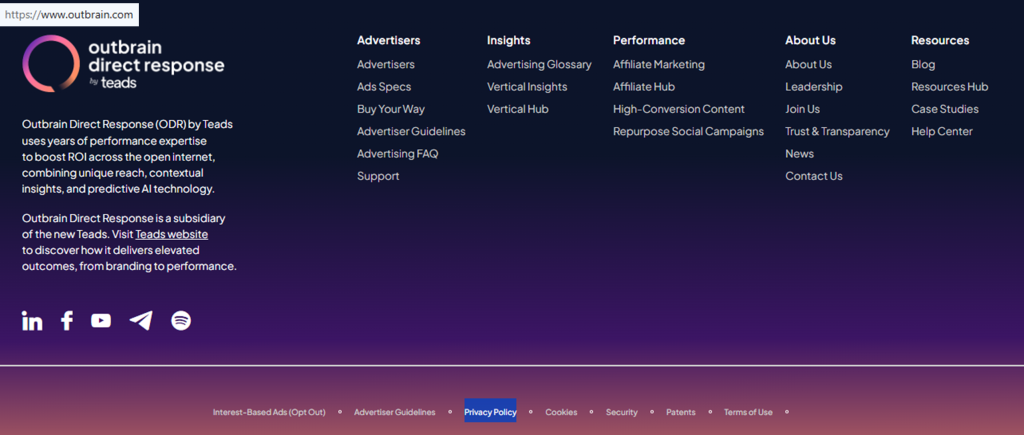Open the Advertising FAQ link
The image size is (1024, 435).
pos(398,153)
